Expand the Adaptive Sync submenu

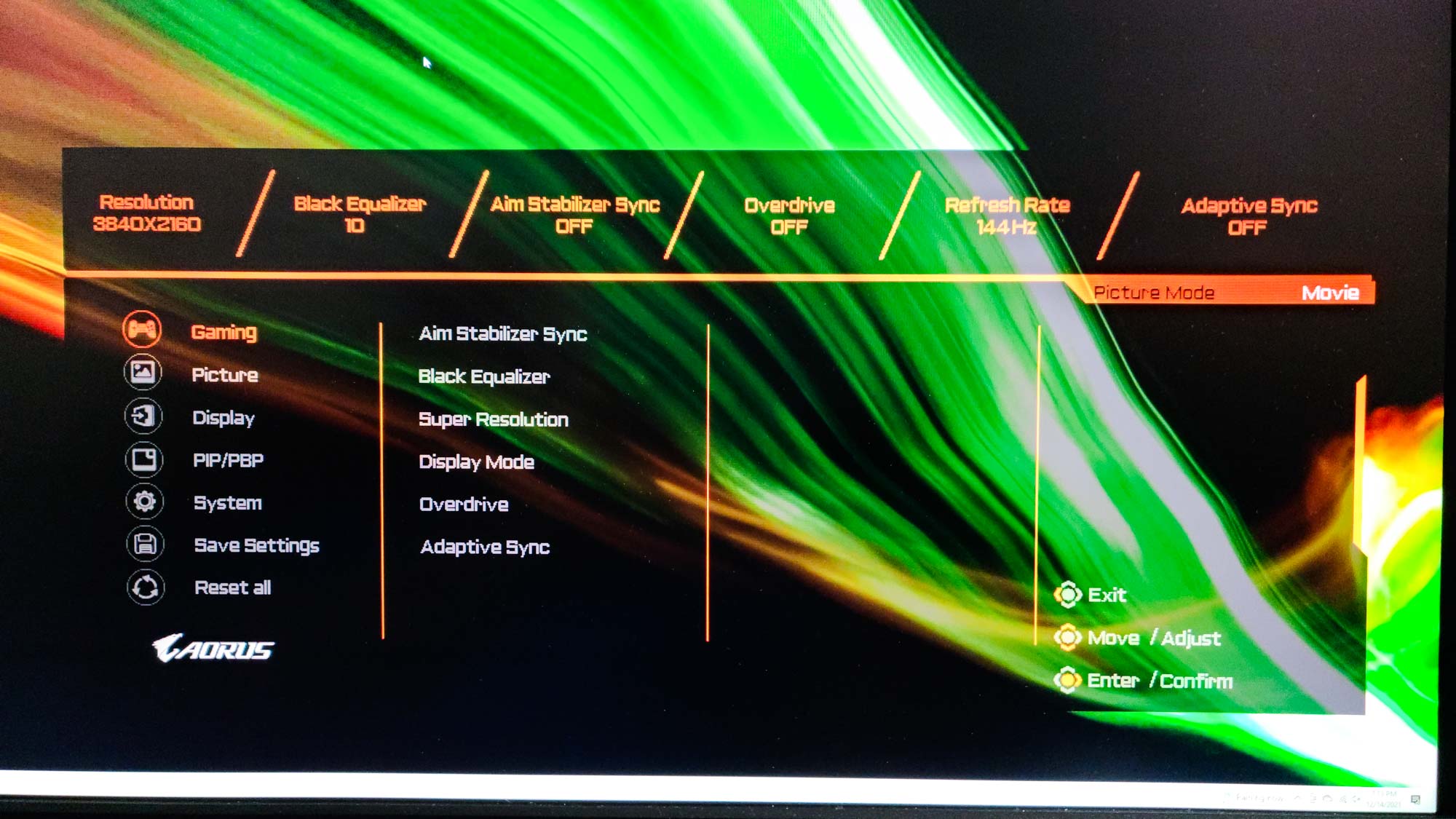tap(485, 546)
